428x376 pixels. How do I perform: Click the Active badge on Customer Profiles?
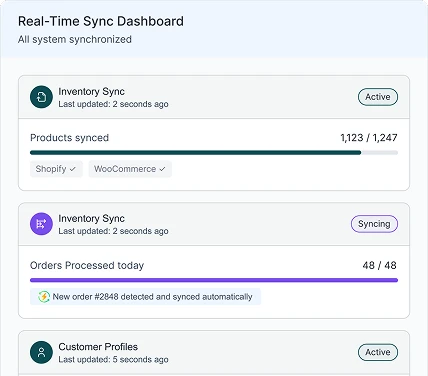378,352
